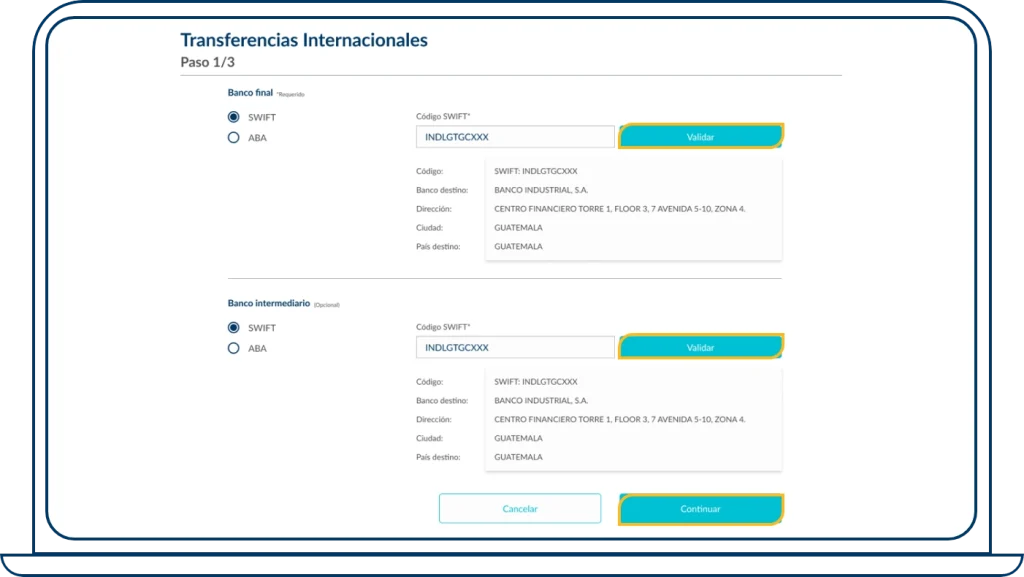Select the SWIFT radio button under Banco final
Screen dimensions: 1024x577
pos(233,116)
